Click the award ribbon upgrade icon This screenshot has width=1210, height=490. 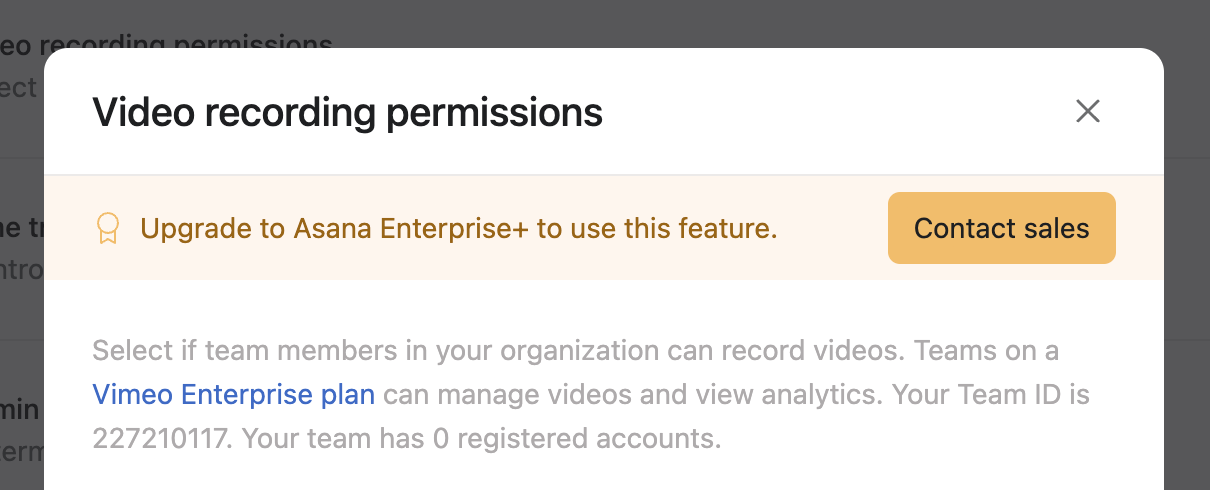[107, 229]
